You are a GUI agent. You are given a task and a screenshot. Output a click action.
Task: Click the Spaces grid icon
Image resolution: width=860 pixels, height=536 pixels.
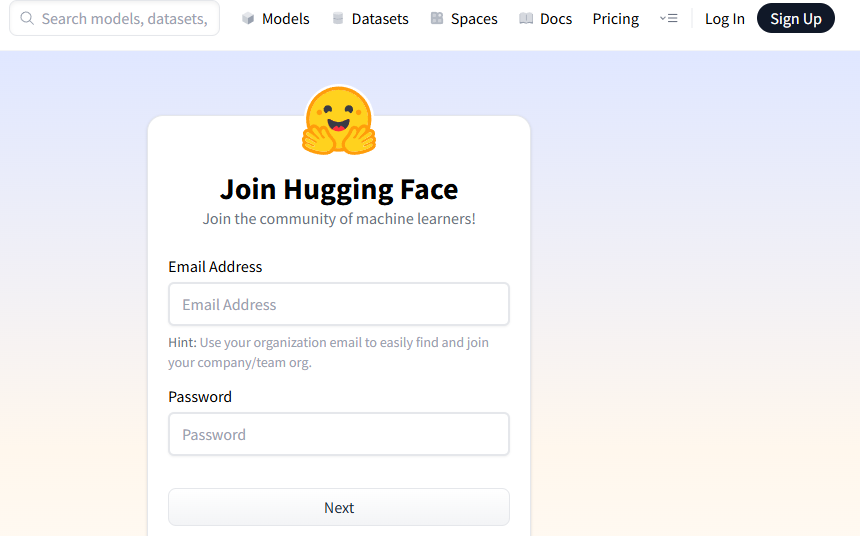(x=437, y=18)
